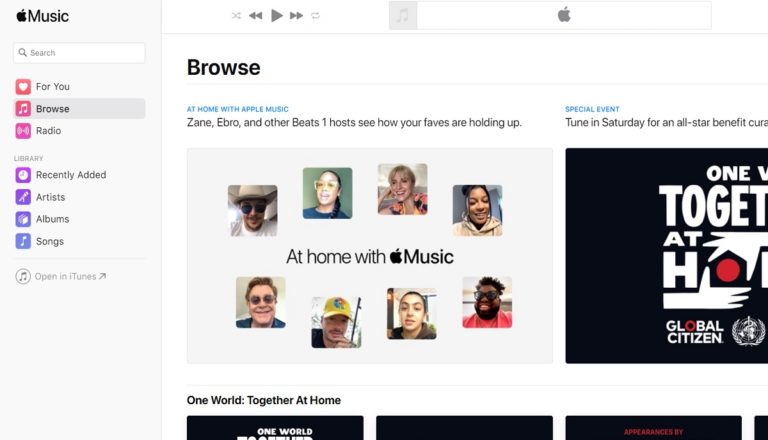The width and height of the screenshot is (768, 440).
Task: Click woman with yellow glasses photo
Action: point(327,193)
